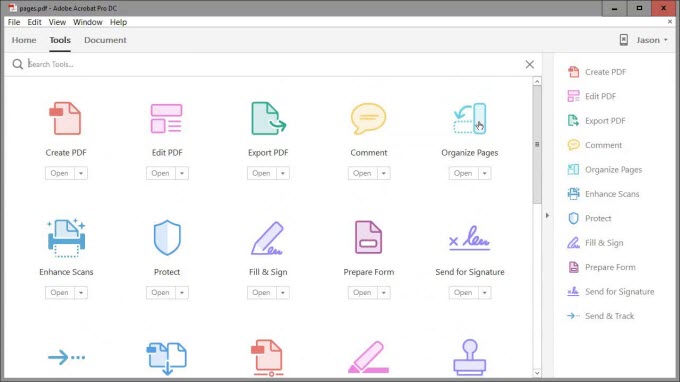Select the Protect shield icon
Image resolution: width=680 pixels, height=382 pixels.
coord(167,238)
